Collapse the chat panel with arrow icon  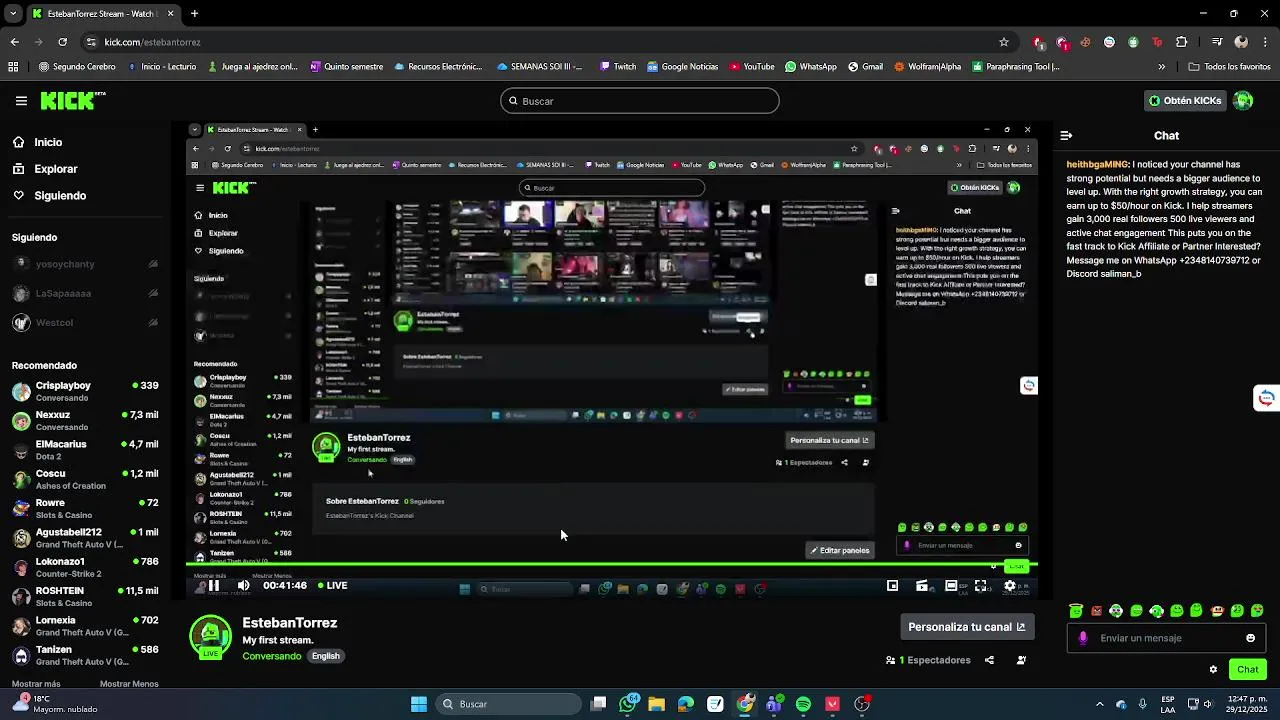click(1066, 135)
